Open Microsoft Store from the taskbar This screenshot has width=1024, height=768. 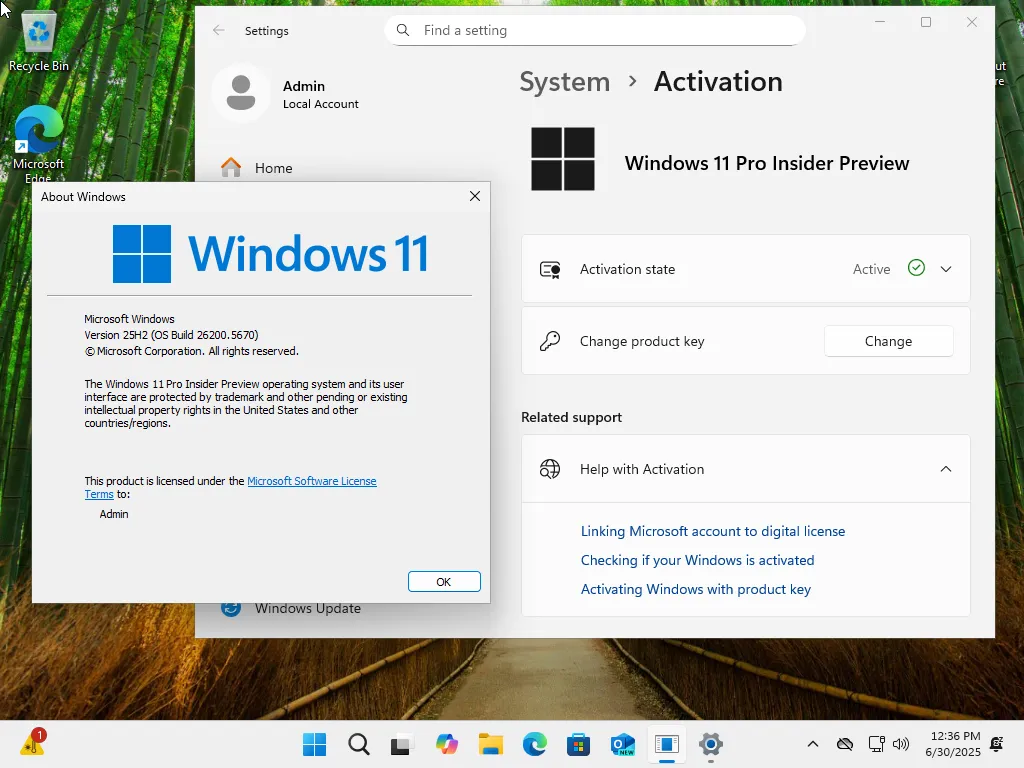coord(579,744)
